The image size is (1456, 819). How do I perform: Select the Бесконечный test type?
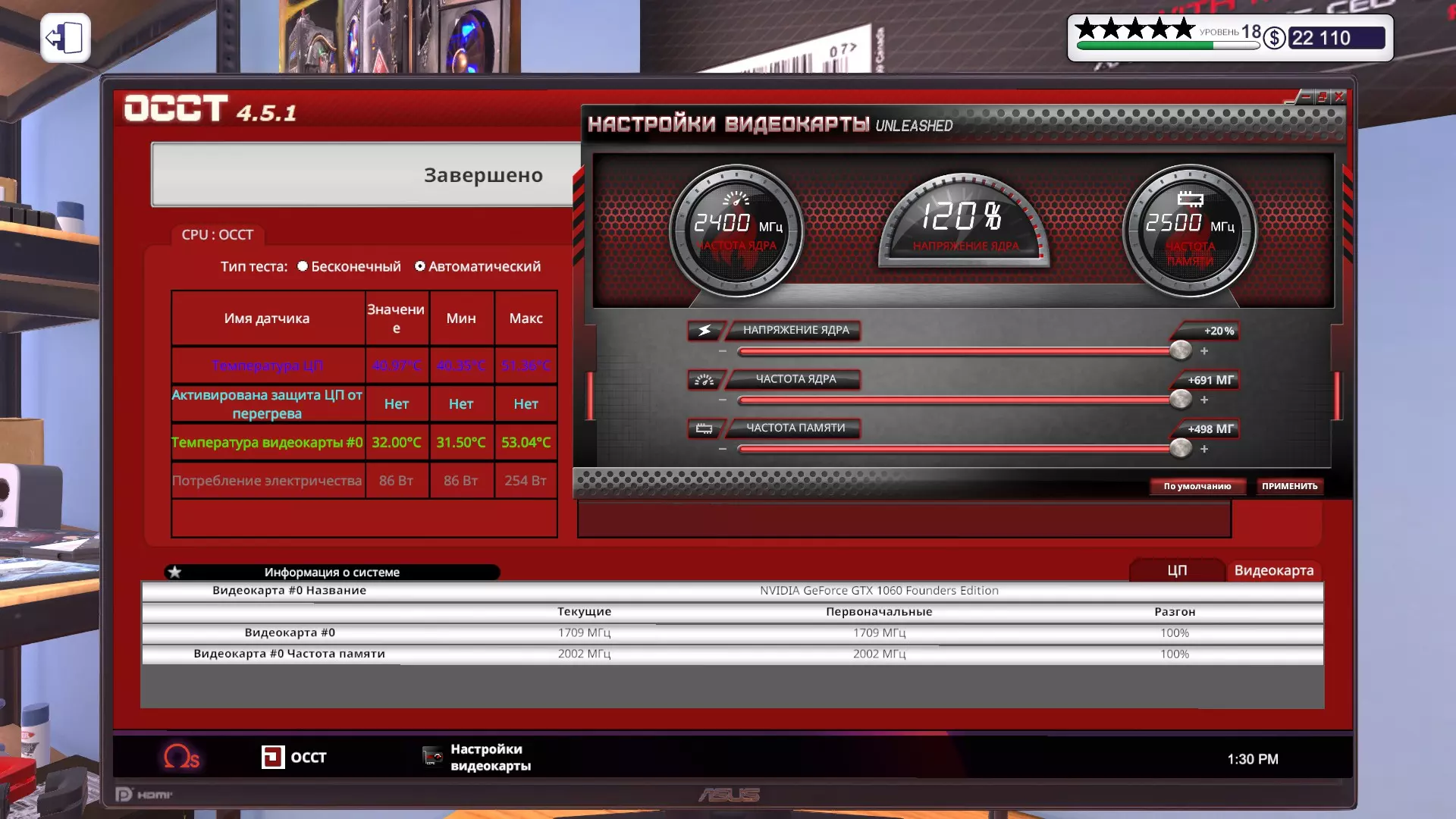303,266
